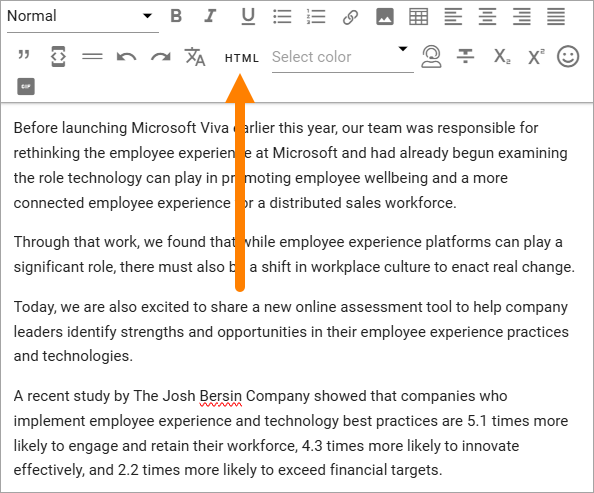Viewport: 594px width, 493px height.
Task: Click the Select color field
Action: click(x=342, y=57)
